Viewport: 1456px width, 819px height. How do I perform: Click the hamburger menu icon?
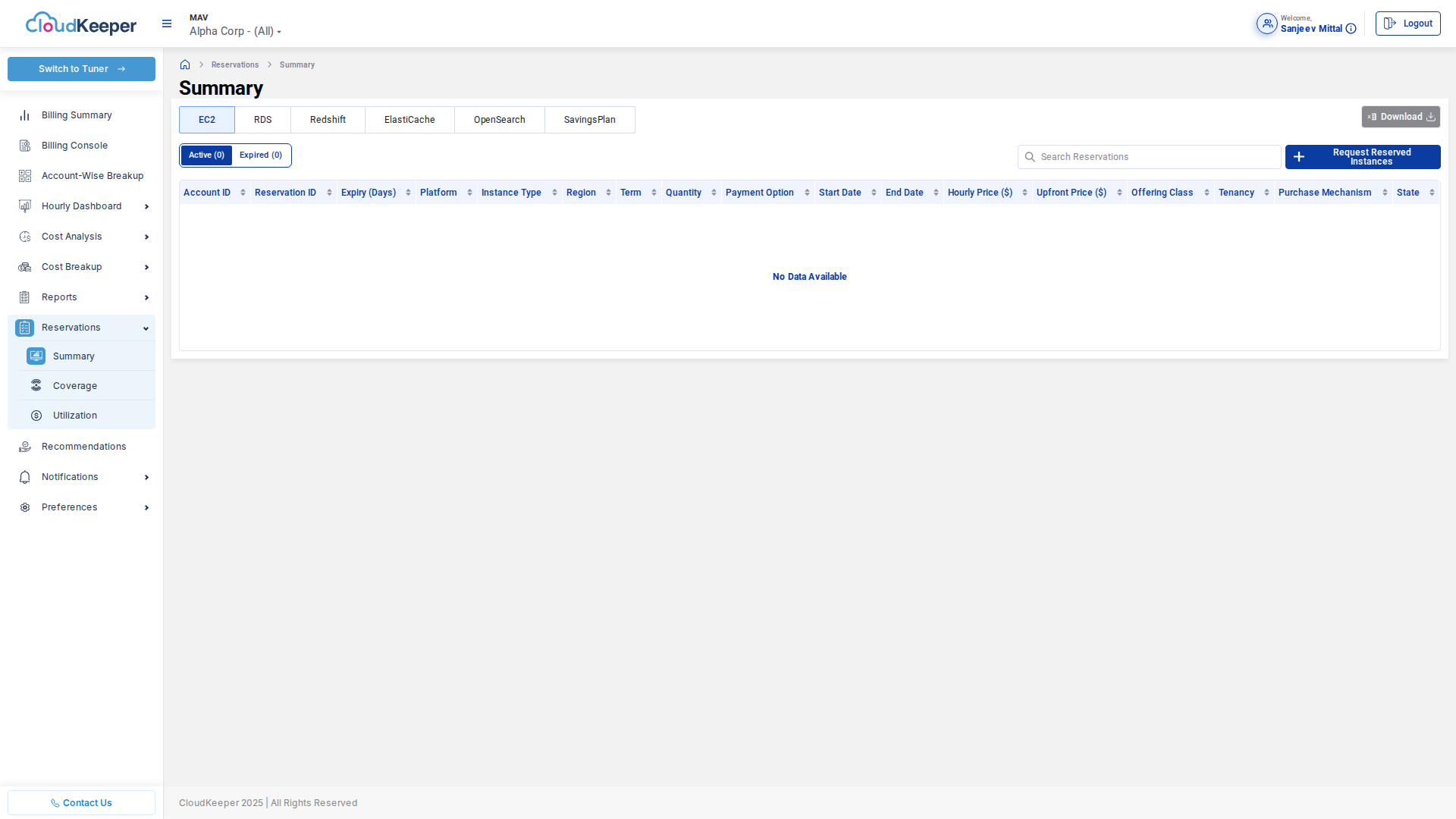(167, 24)
